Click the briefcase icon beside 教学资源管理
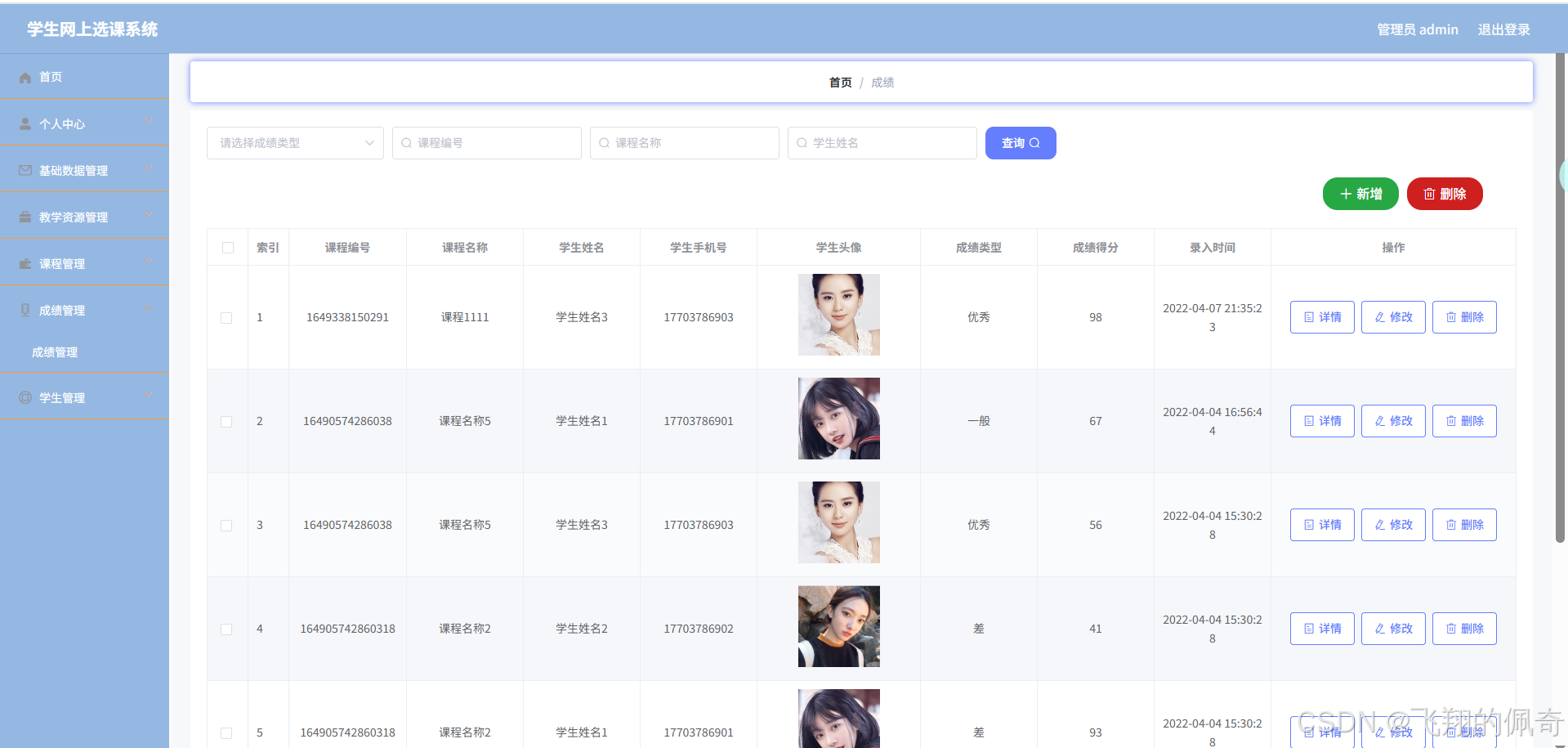The image size is (1568, 748). [25, 217]
